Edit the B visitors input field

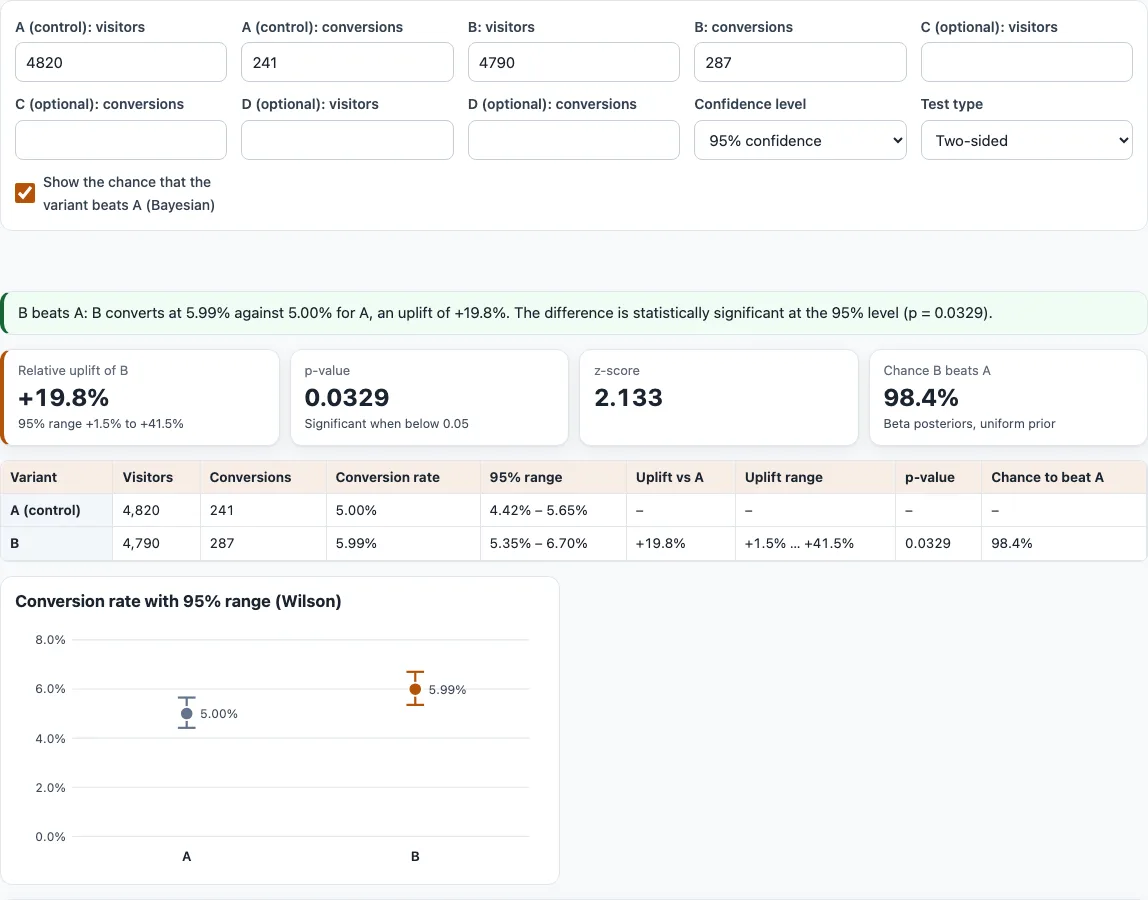pyautogui.click(x=573, y=62)
